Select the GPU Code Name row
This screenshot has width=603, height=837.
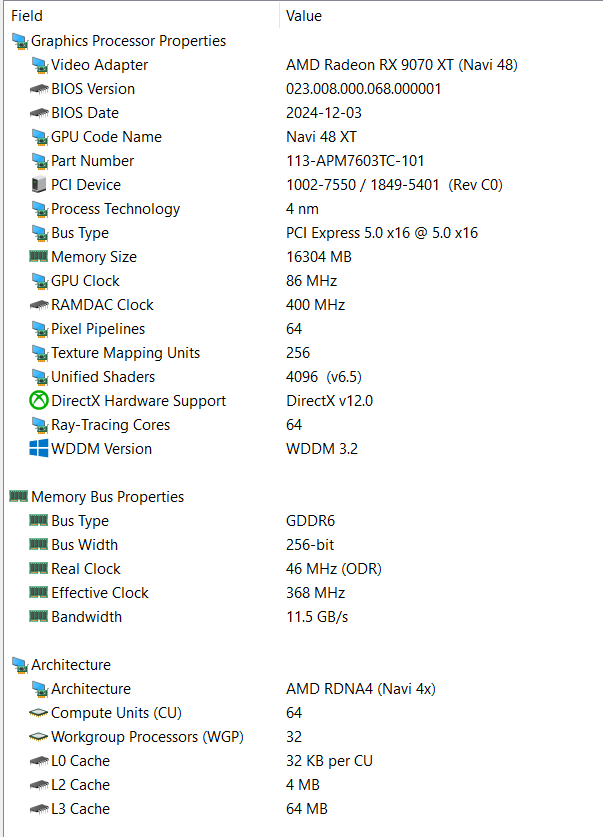pyautogui.click(x=106, y=137)
